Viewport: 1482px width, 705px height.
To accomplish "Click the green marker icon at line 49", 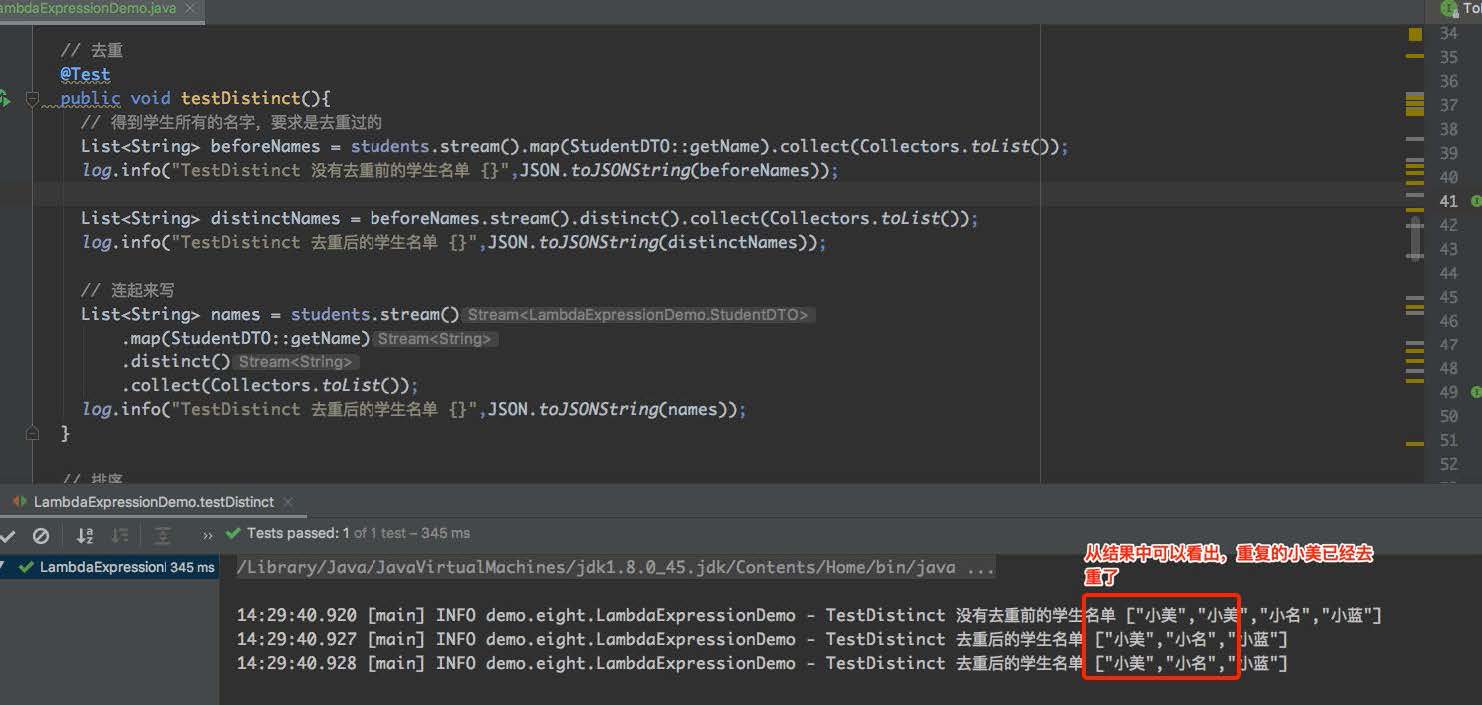I will click(x=1475, y=393).
